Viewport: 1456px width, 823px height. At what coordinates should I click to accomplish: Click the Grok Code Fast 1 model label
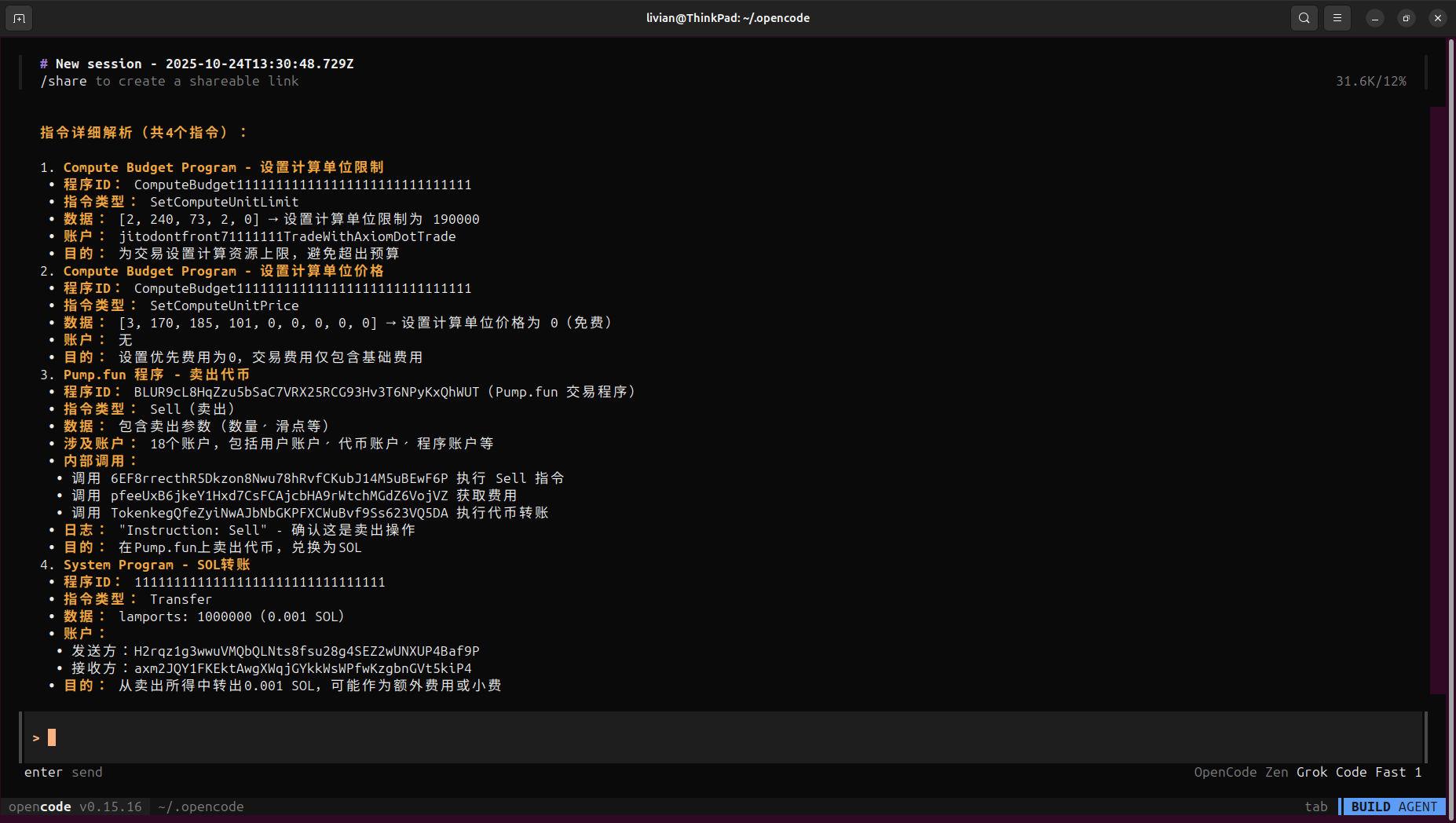pos(1359,772)
